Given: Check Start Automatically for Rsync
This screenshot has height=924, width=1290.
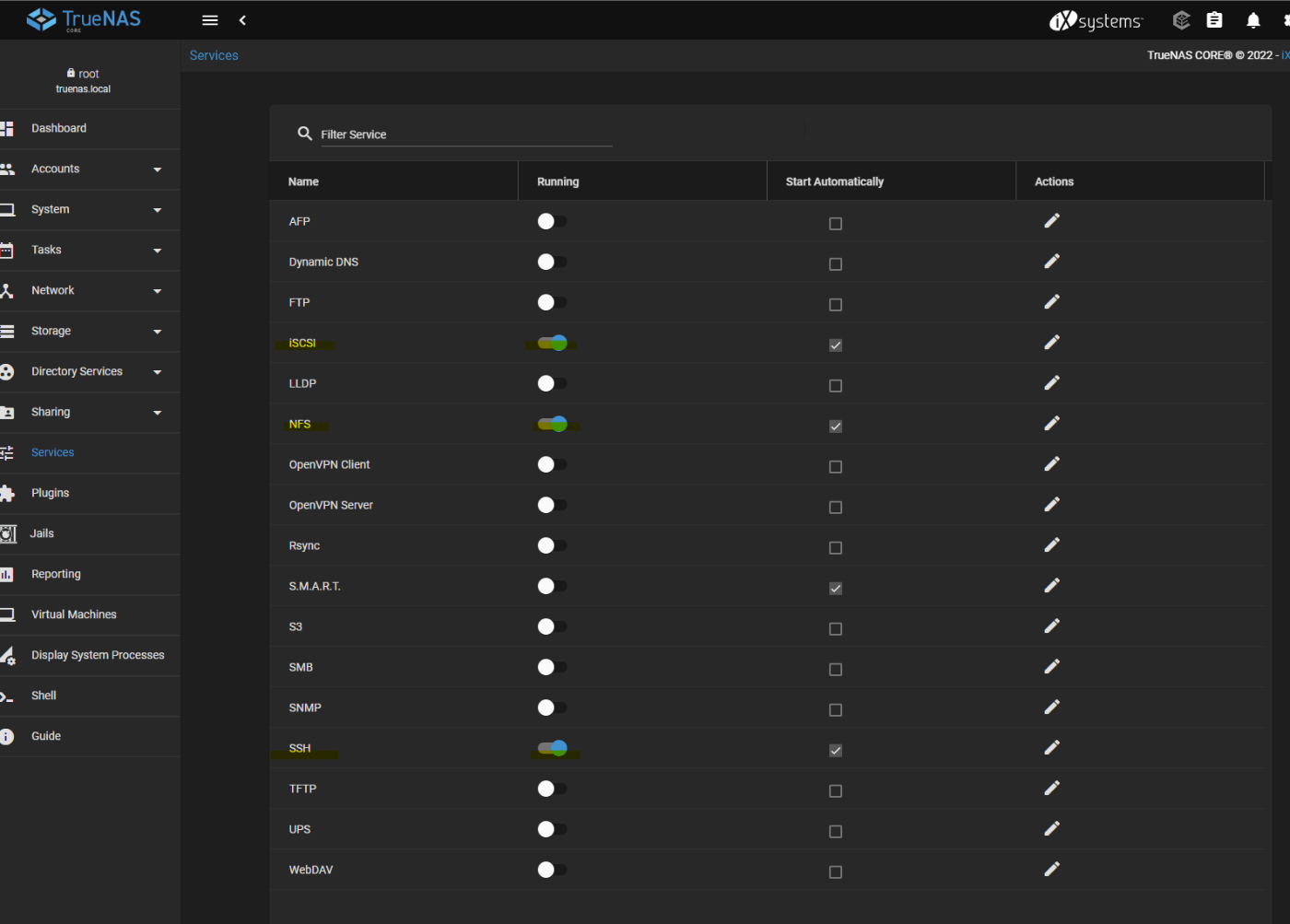Looking at the screenshot, I should (836, 548).
